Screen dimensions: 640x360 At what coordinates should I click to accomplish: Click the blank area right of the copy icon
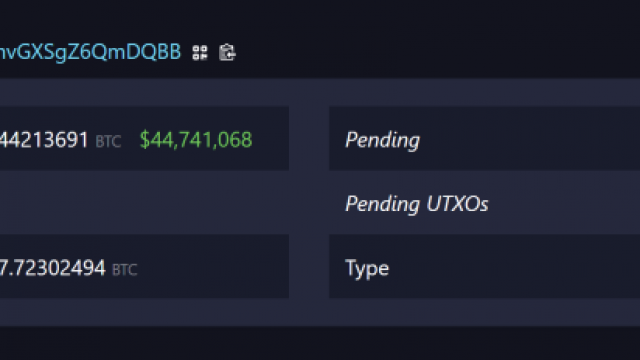click(438, 52)
